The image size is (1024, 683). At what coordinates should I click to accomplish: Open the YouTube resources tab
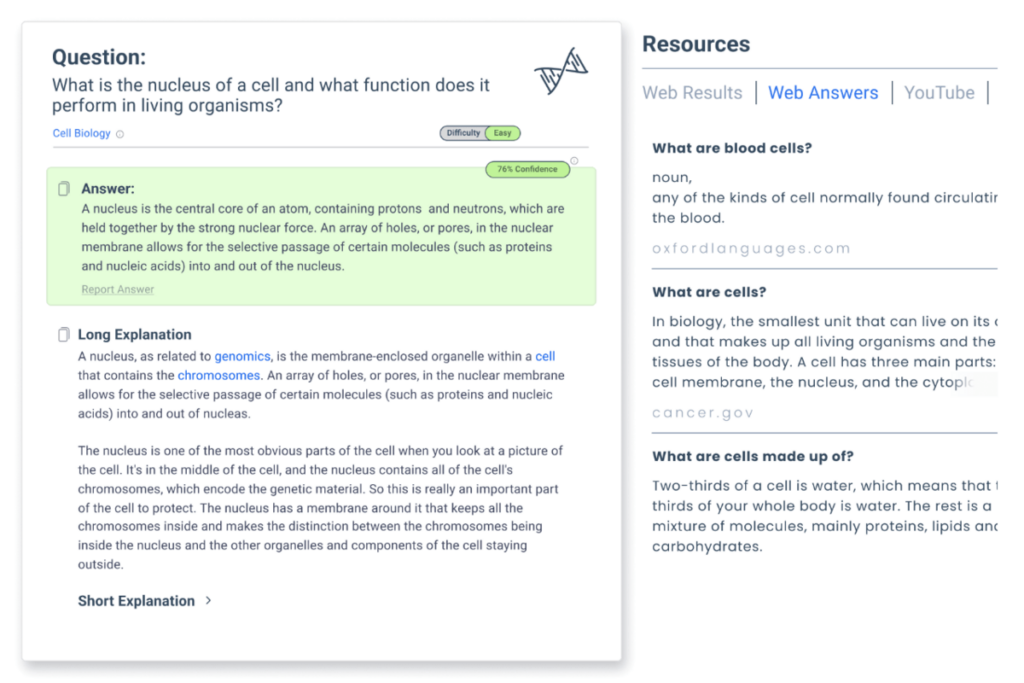(939, 93)
